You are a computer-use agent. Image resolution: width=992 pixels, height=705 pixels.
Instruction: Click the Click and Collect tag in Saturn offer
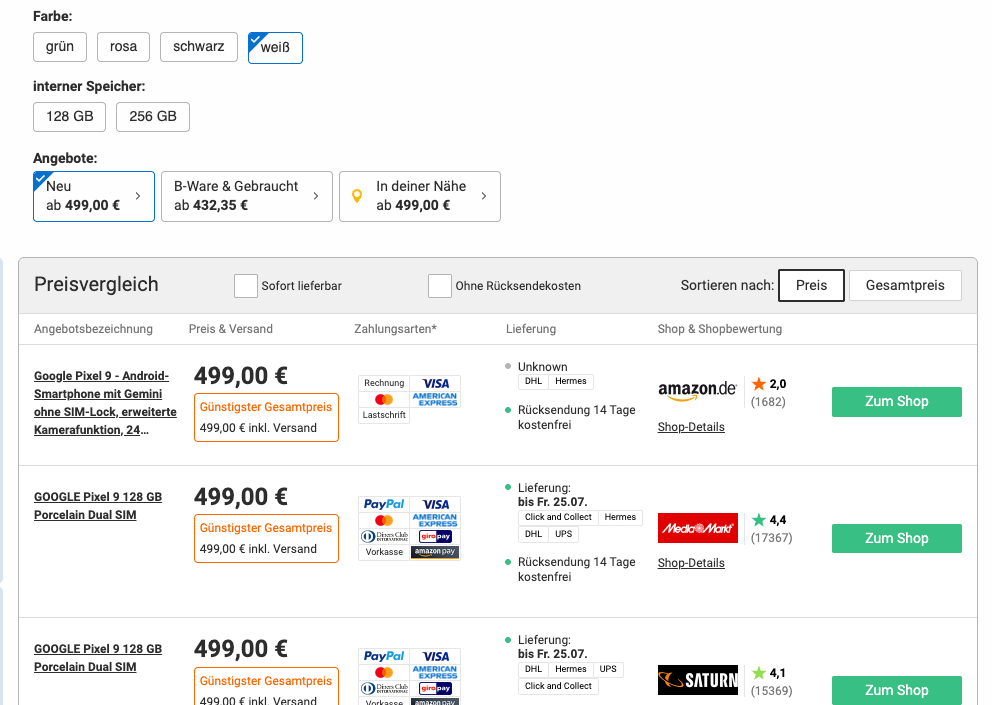coord(558,687)
